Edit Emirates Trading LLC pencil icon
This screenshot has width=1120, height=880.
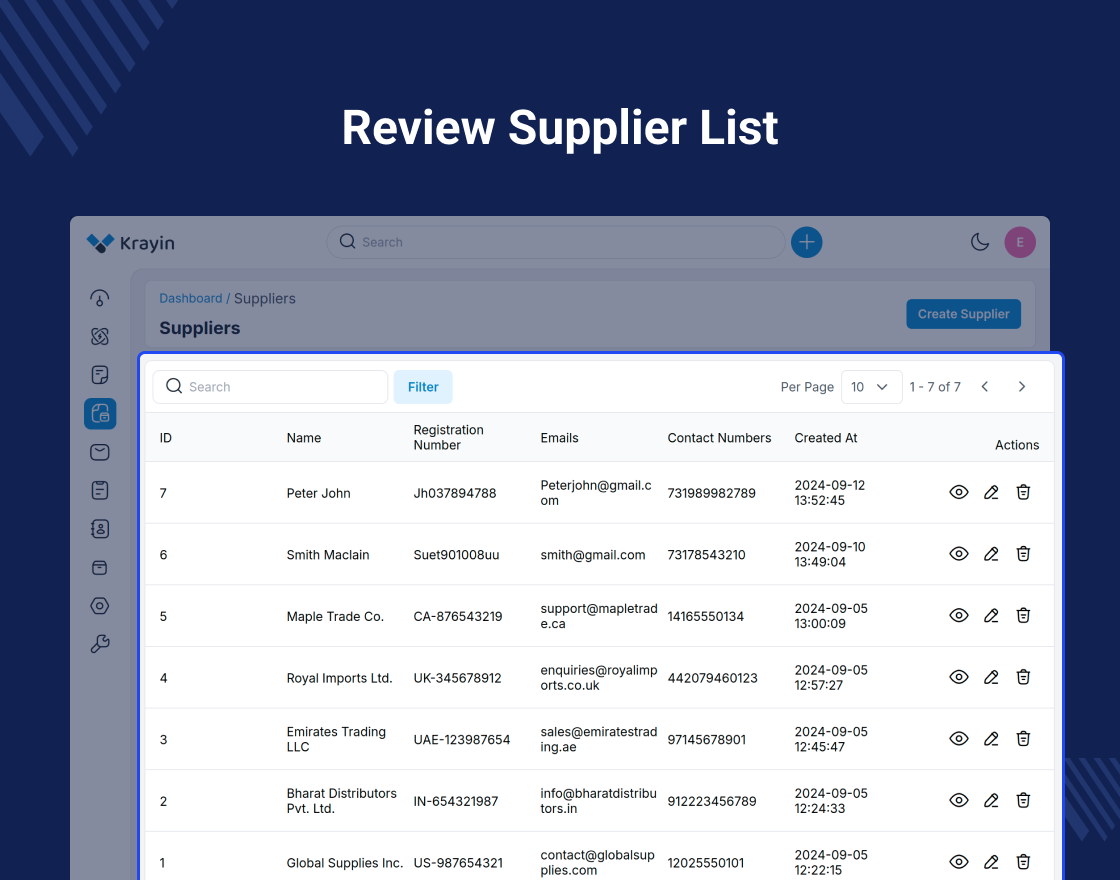pos(991,739)
